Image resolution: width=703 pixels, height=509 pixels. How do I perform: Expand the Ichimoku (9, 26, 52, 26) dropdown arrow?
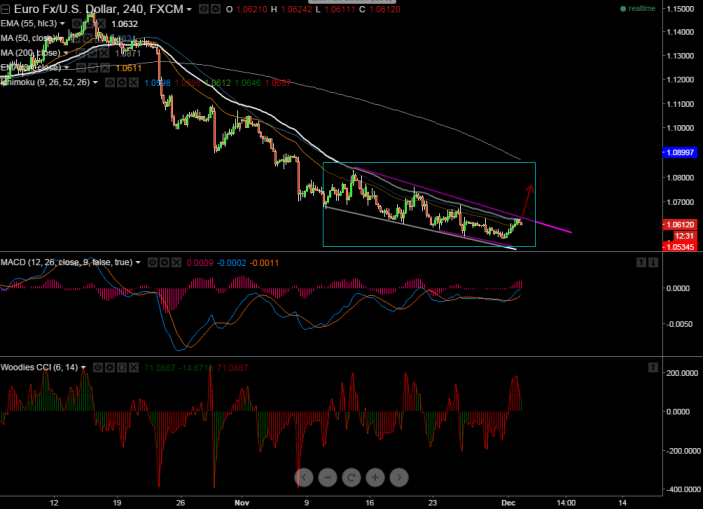(95, 83)
